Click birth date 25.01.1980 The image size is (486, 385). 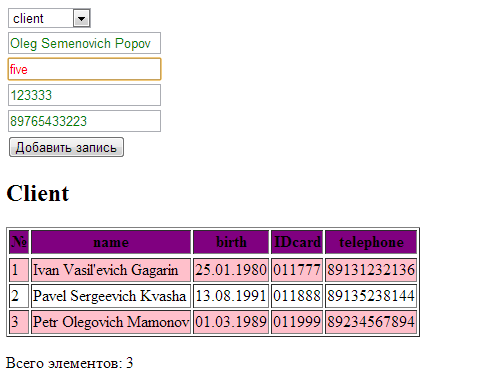tap(231, 270)
